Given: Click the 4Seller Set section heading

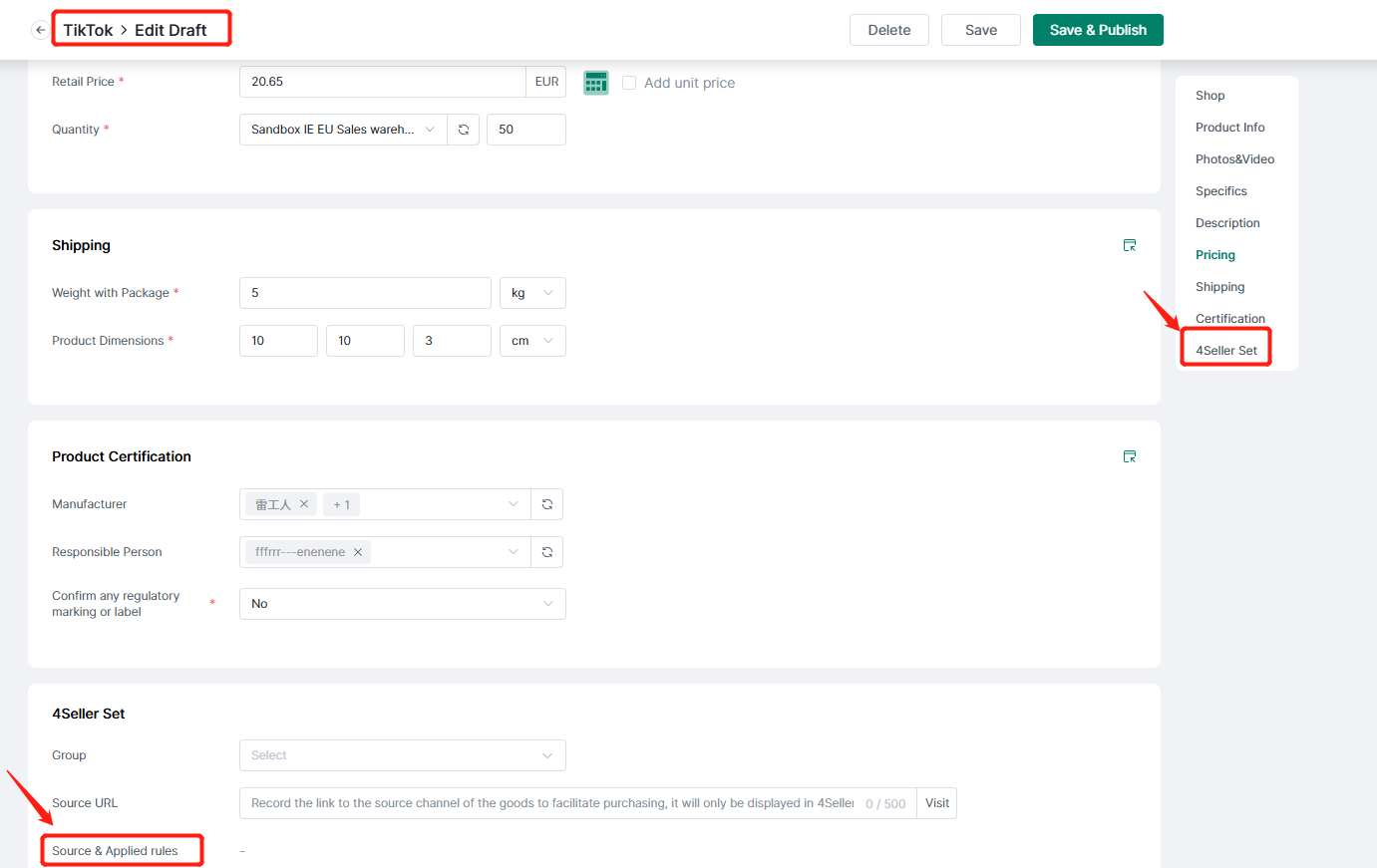Looking at the screenshot, I should pyautogui.click(x=89, y=714).
